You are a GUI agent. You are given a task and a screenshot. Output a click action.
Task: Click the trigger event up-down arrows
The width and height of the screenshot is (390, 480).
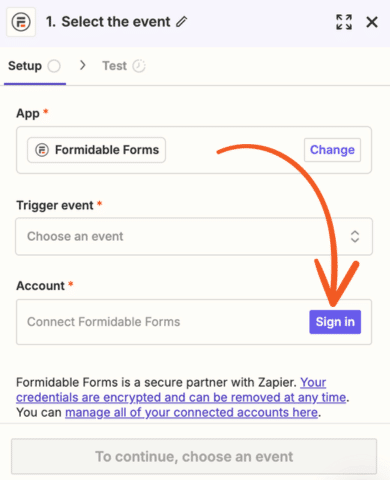pos(355,236)
